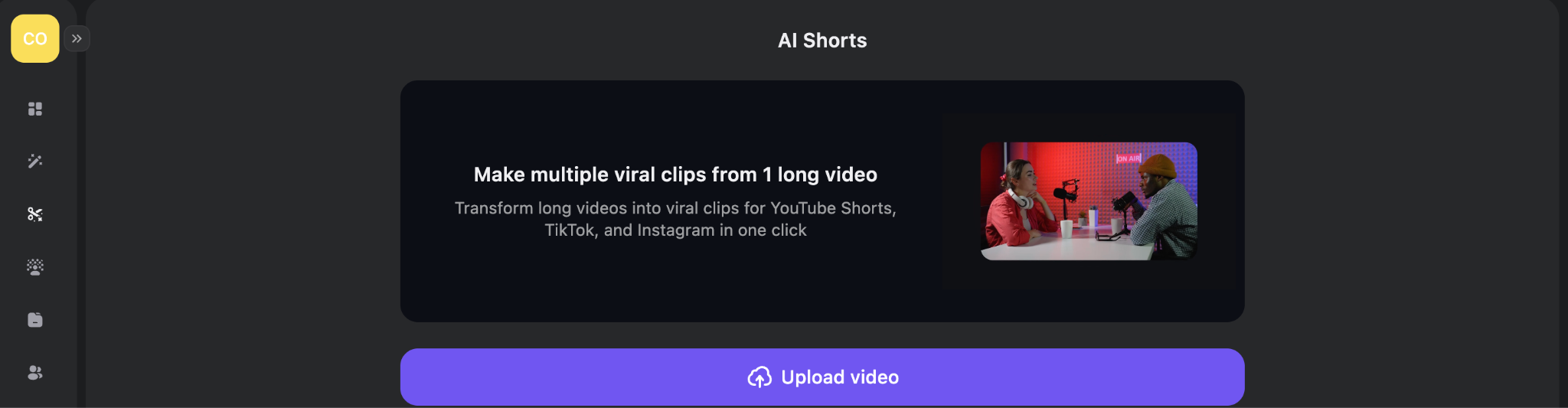This screenshot has height=408, width=1568.
Task: Click the 'YouTube Shorts' text in description
Action: [831, 208]
